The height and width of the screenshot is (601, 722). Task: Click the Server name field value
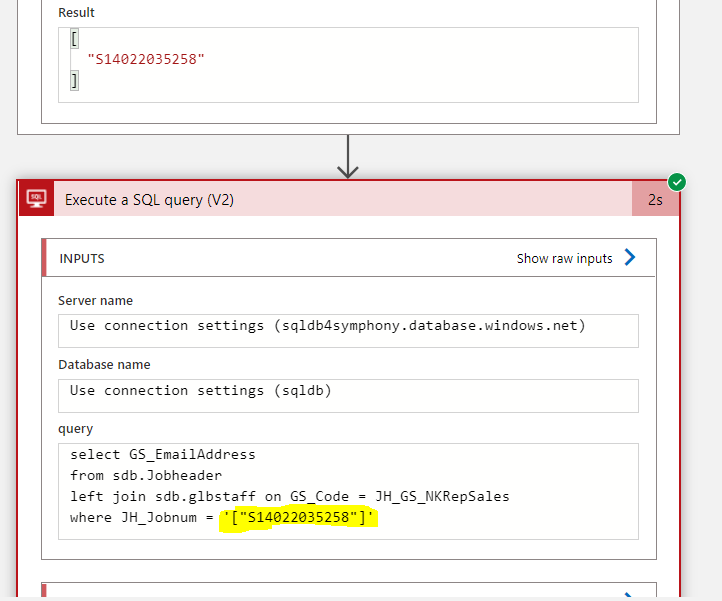pyautogui.click(x=348, y=331)
